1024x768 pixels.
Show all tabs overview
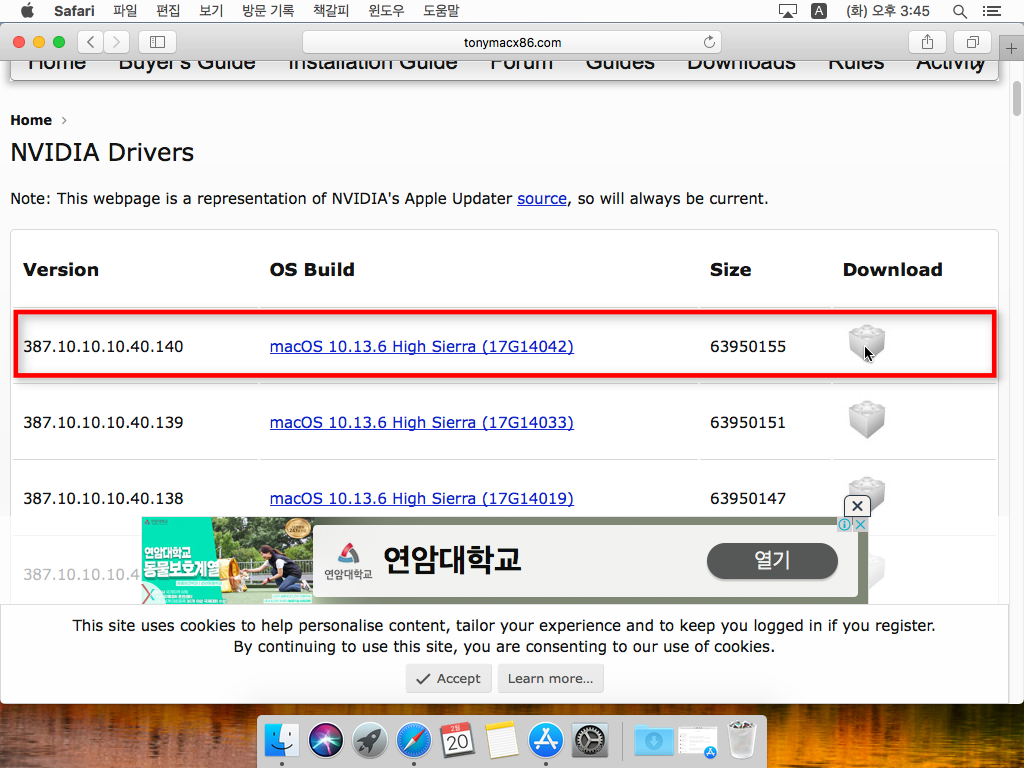click(x=972, y=42)
